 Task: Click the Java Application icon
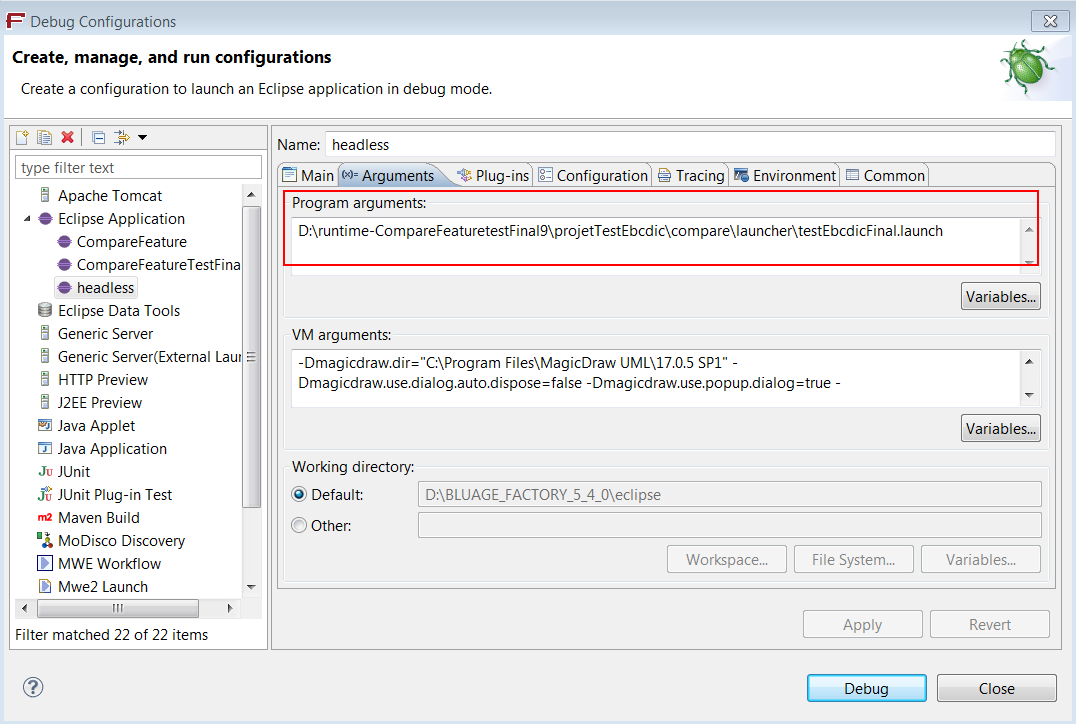coord(45,448)
